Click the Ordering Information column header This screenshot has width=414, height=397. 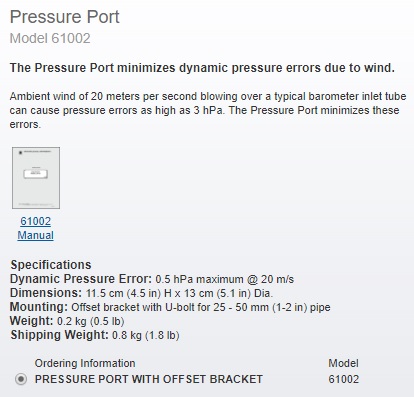(85, 363)
